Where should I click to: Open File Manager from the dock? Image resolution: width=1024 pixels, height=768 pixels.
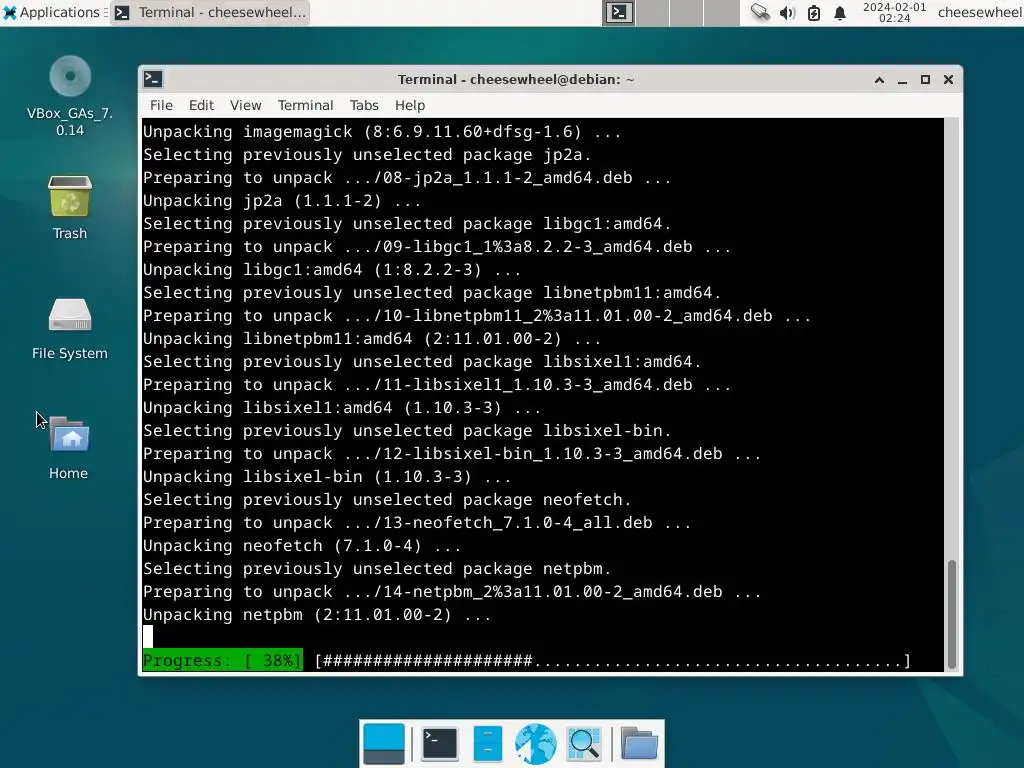point(487,743)
